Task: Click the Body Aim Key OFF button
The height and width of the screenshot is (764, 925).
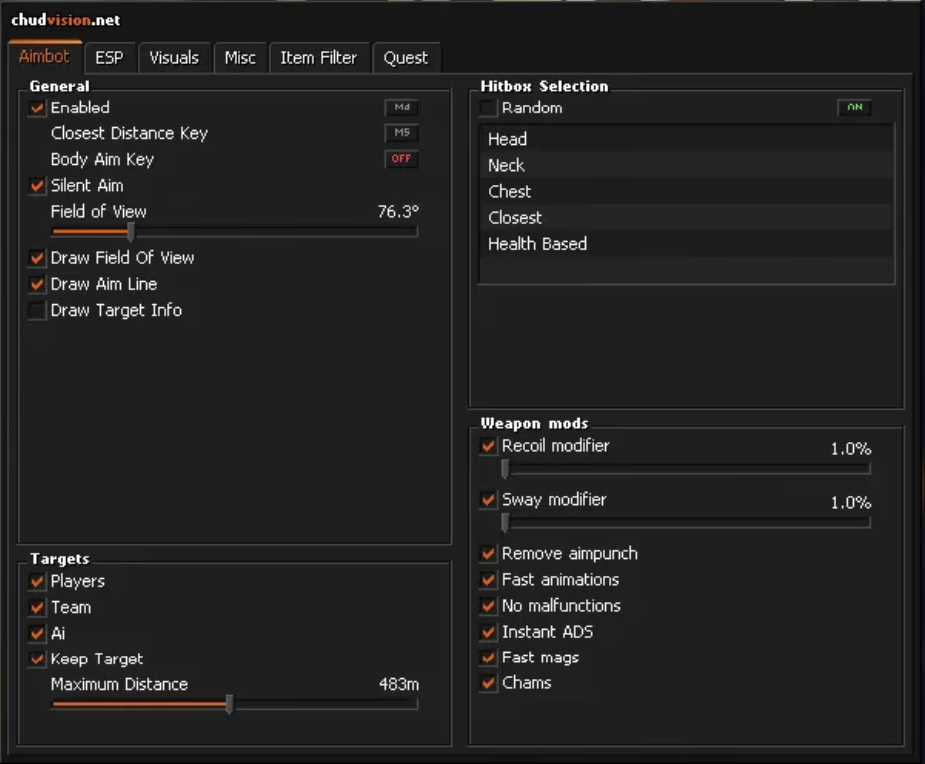Action: pyautogui.click(x=402, y=159)
